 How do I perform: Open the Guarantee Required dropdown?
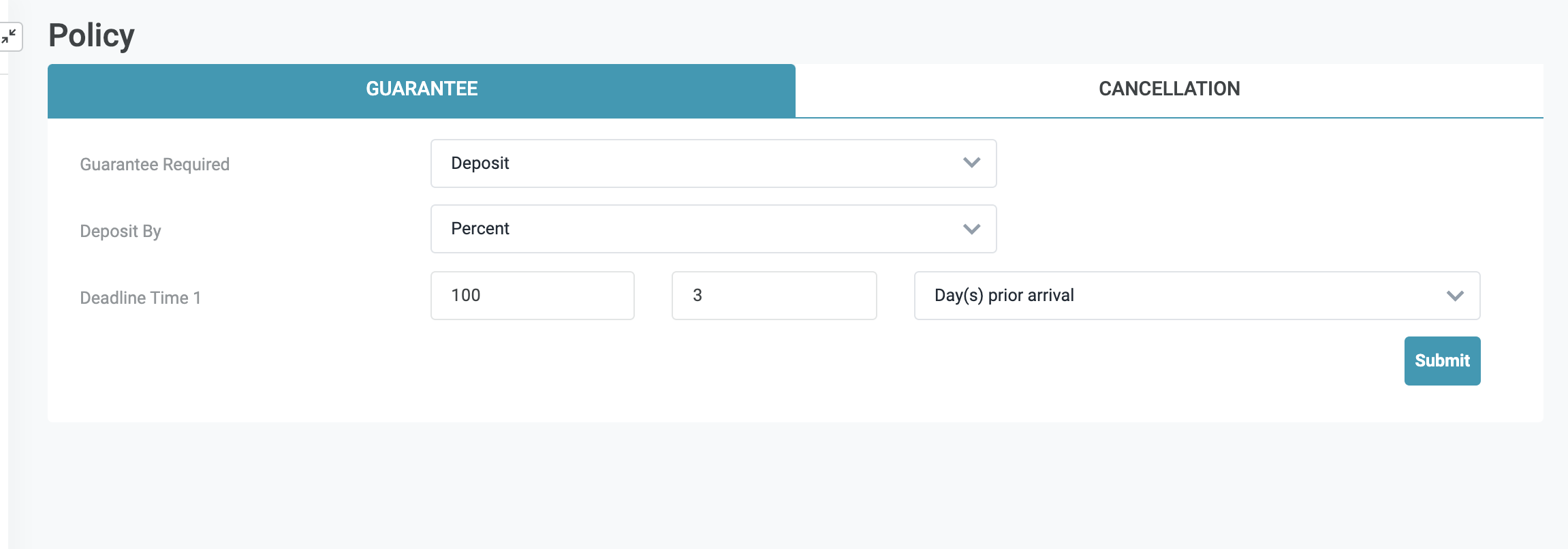712,163
